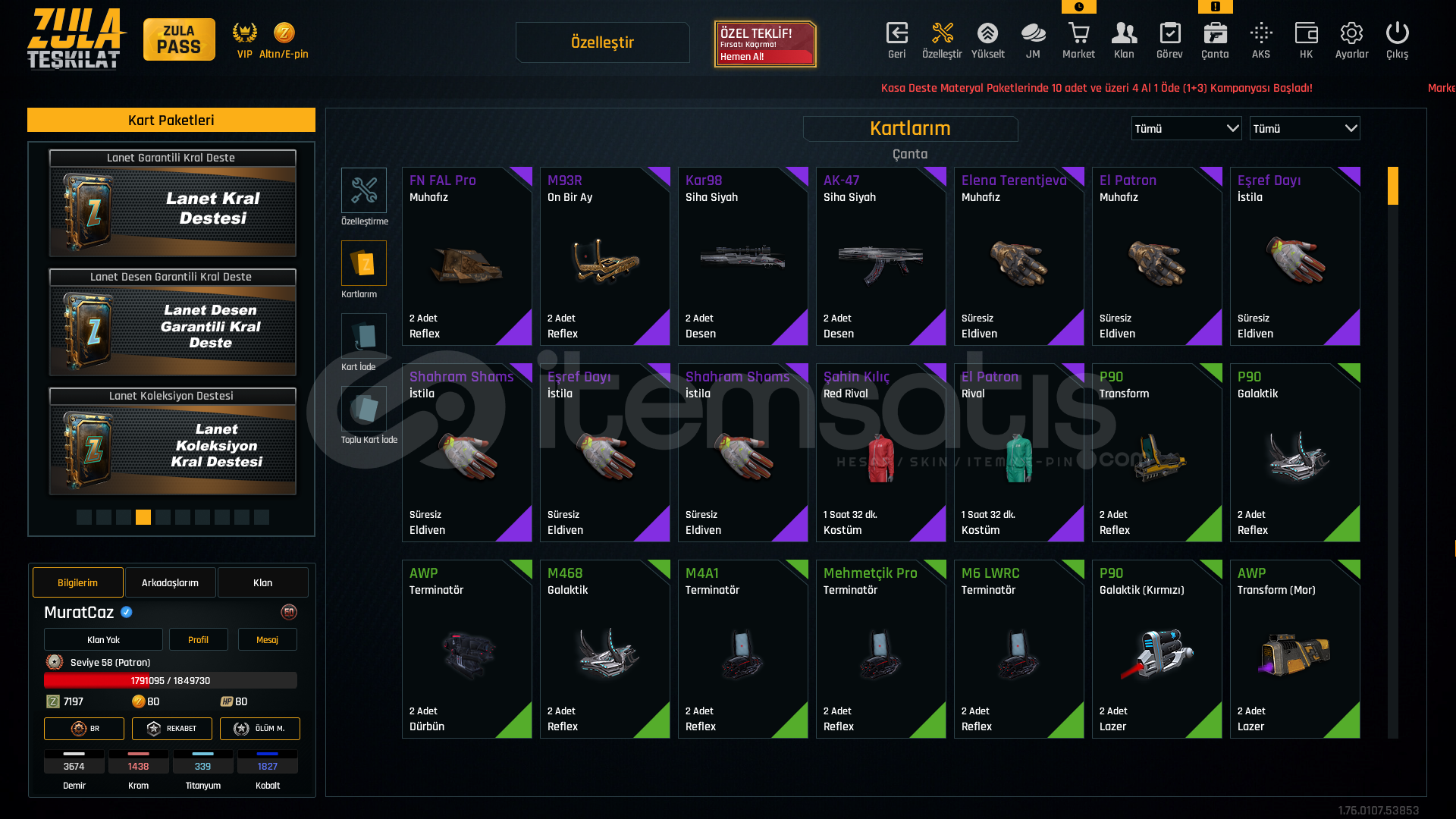Open the Özelleştirme tools sidebar icon
The height and width of the screenshot is (819, 1456).
(364, 190)
